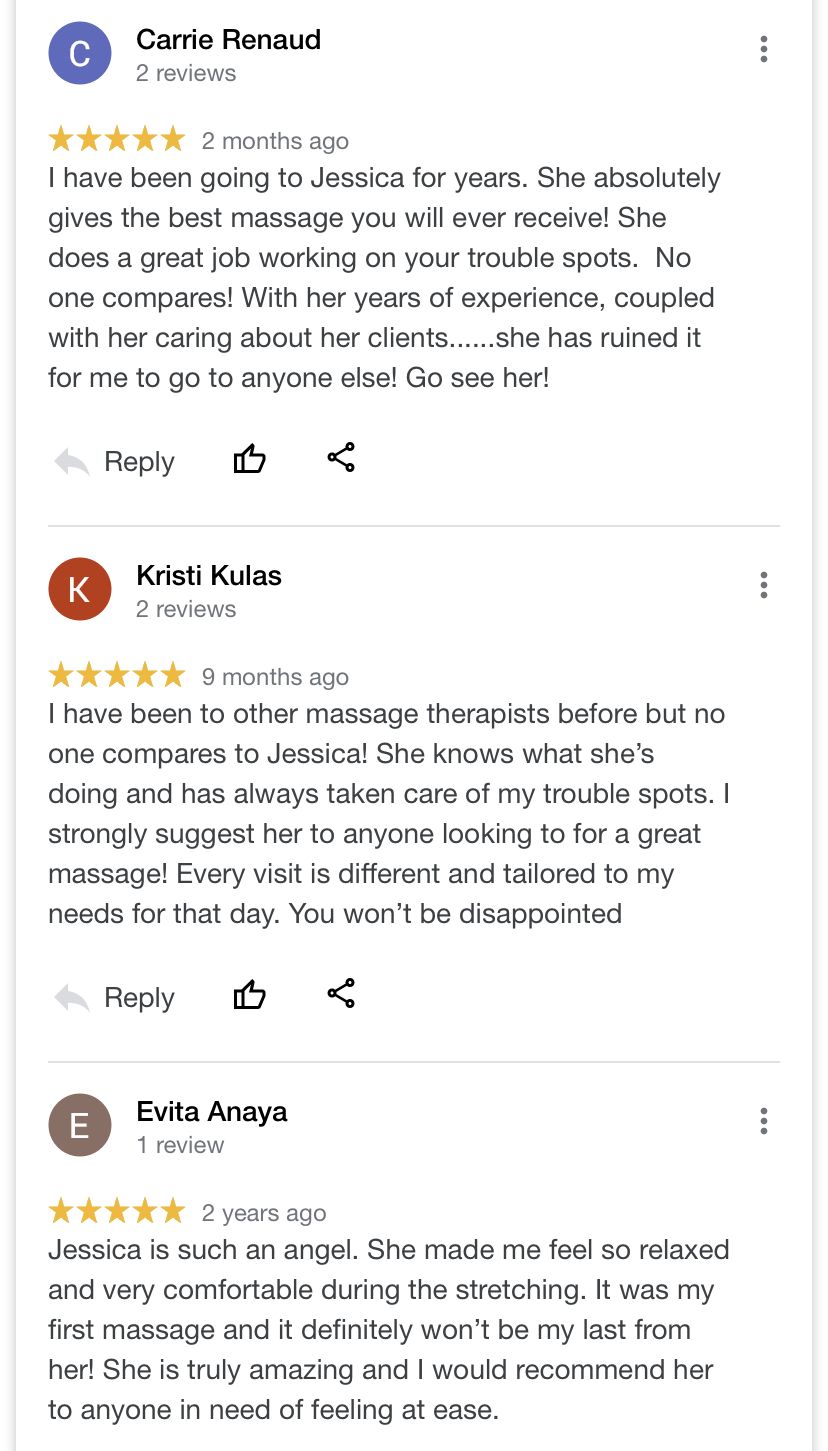Open options menu for Carrie Renaud's review

click(x=764, y=49)
